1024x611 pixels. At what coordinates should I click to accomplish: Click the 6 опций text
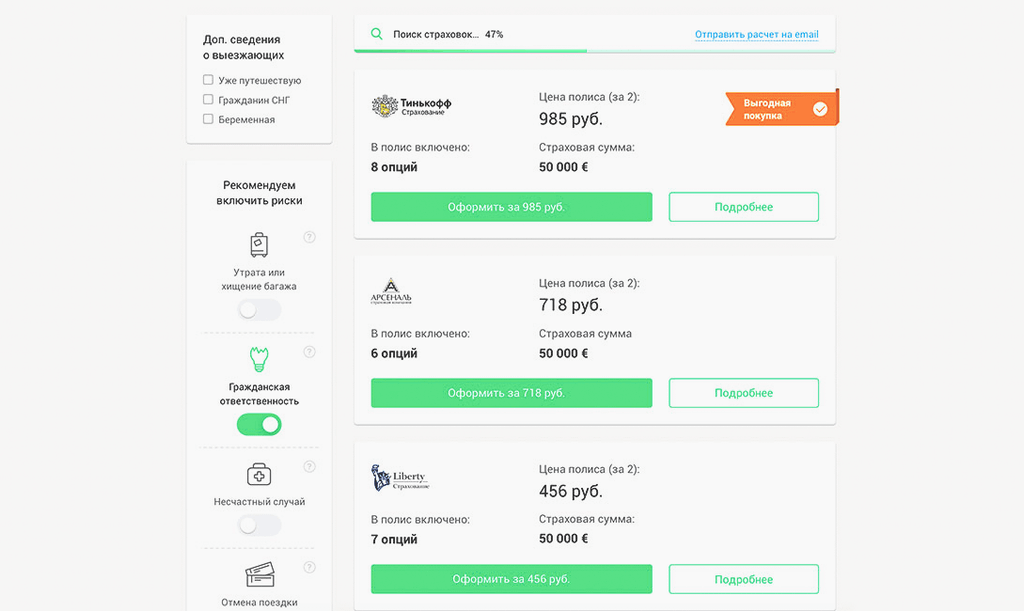(x=394, y=353)
